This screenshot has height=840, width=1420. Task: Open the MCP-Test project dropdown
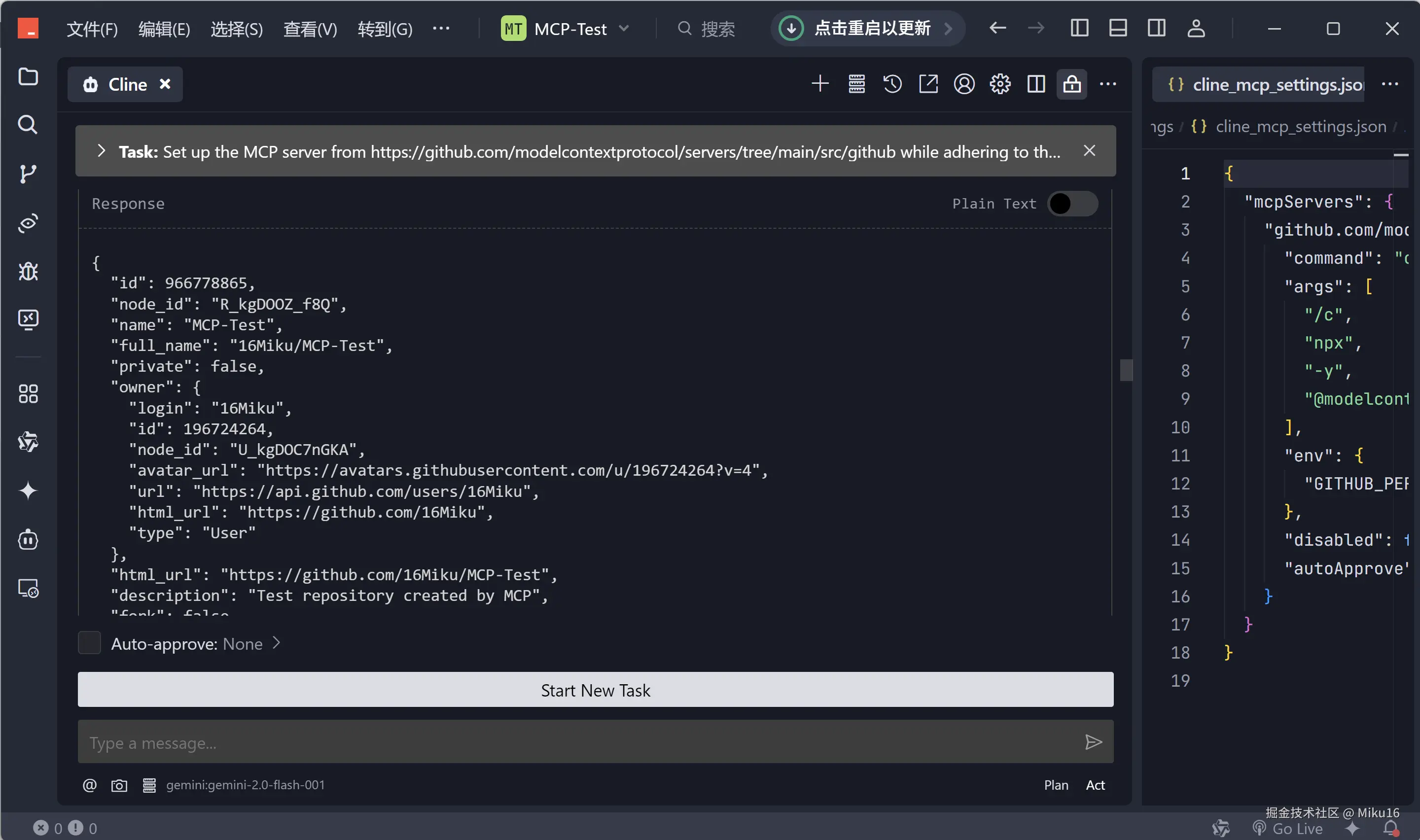566,28
